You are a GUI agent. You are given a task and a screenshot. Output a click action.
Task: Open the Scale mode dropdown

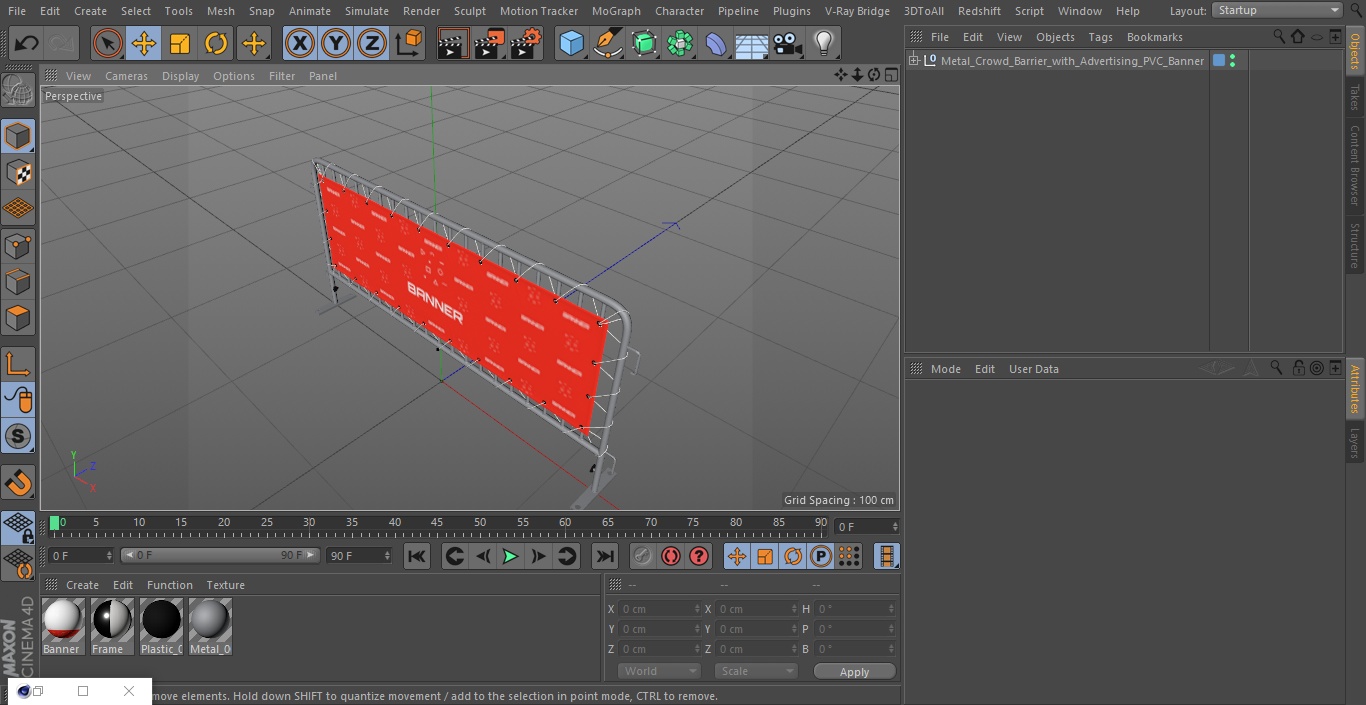pos(756,671)
